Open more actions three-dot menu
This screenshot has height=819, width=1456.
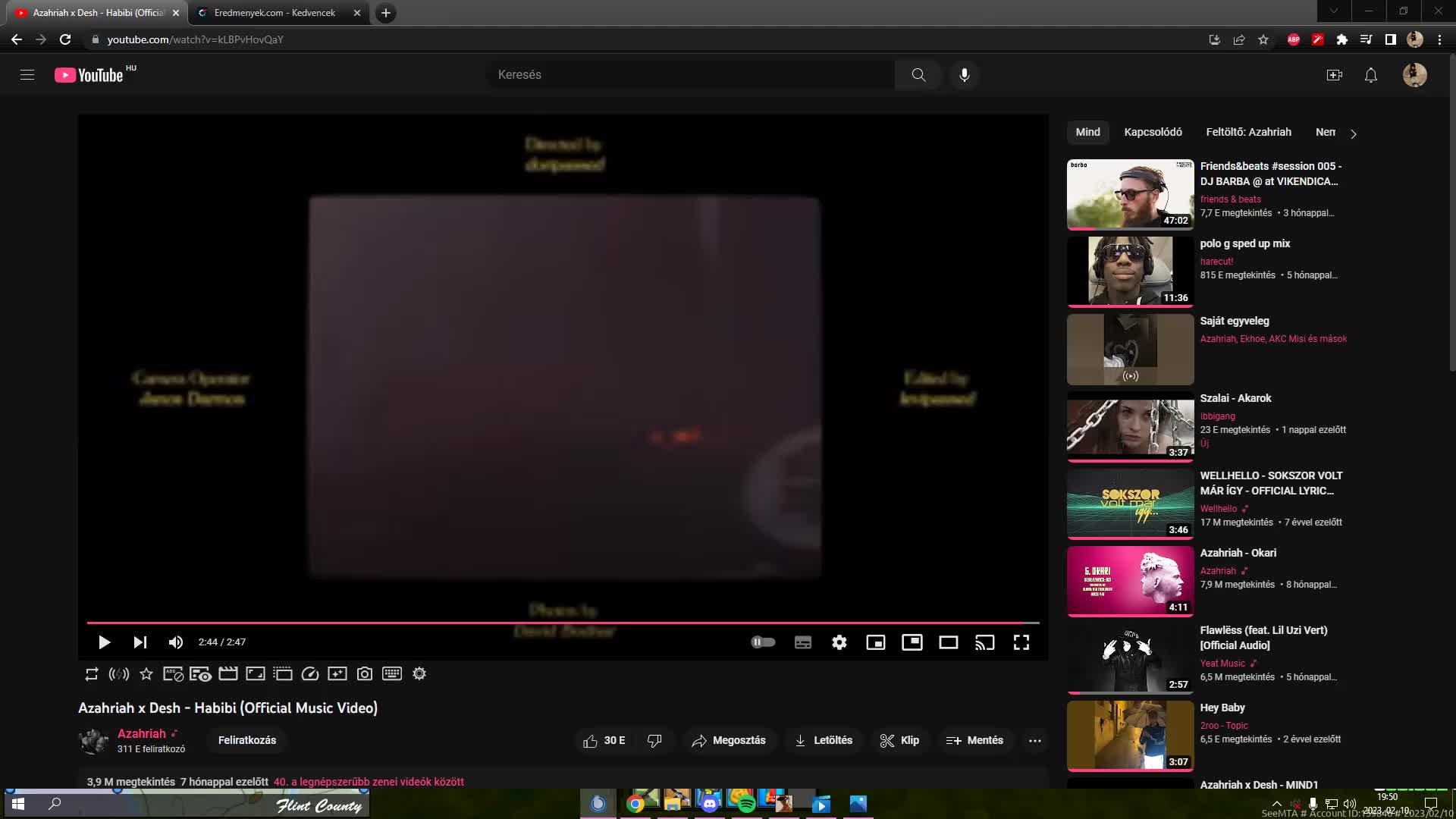point(1034,740)
